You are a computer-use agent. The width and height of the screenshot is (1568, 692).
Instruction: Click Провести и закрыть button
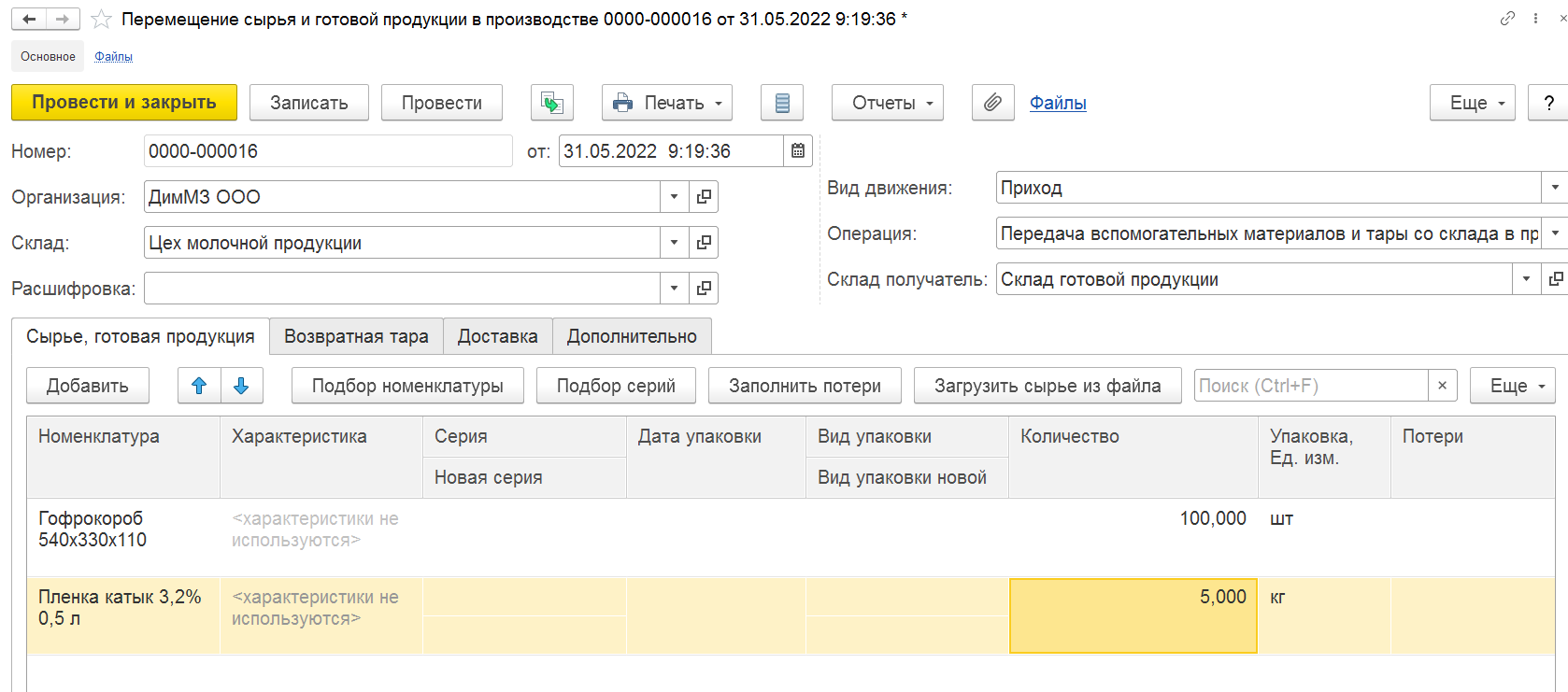tap(124, 103)
